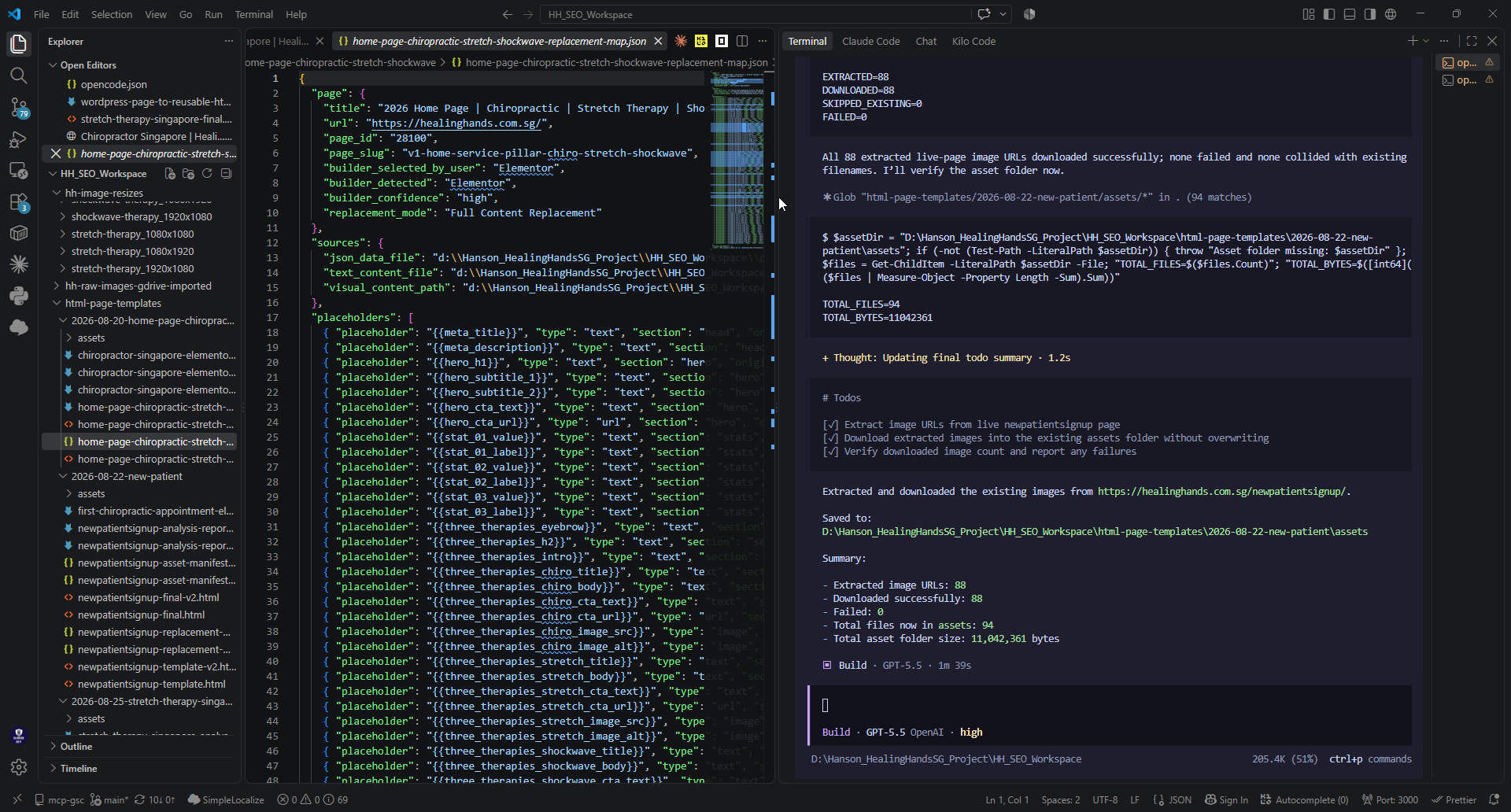Click New Folder icon in HH_SEO_Workspace header
This screenshot has width=1511, height=812.
188,173
